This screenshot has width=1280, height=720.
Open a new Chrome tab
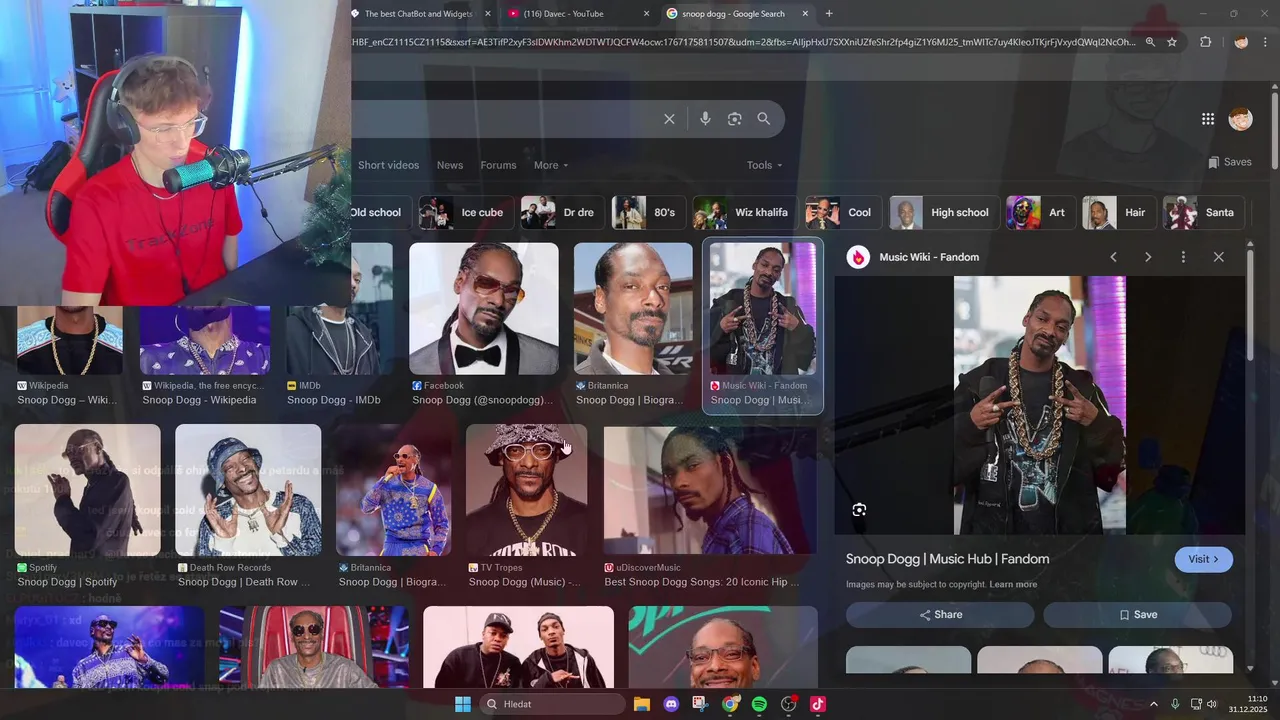point(829,14)
